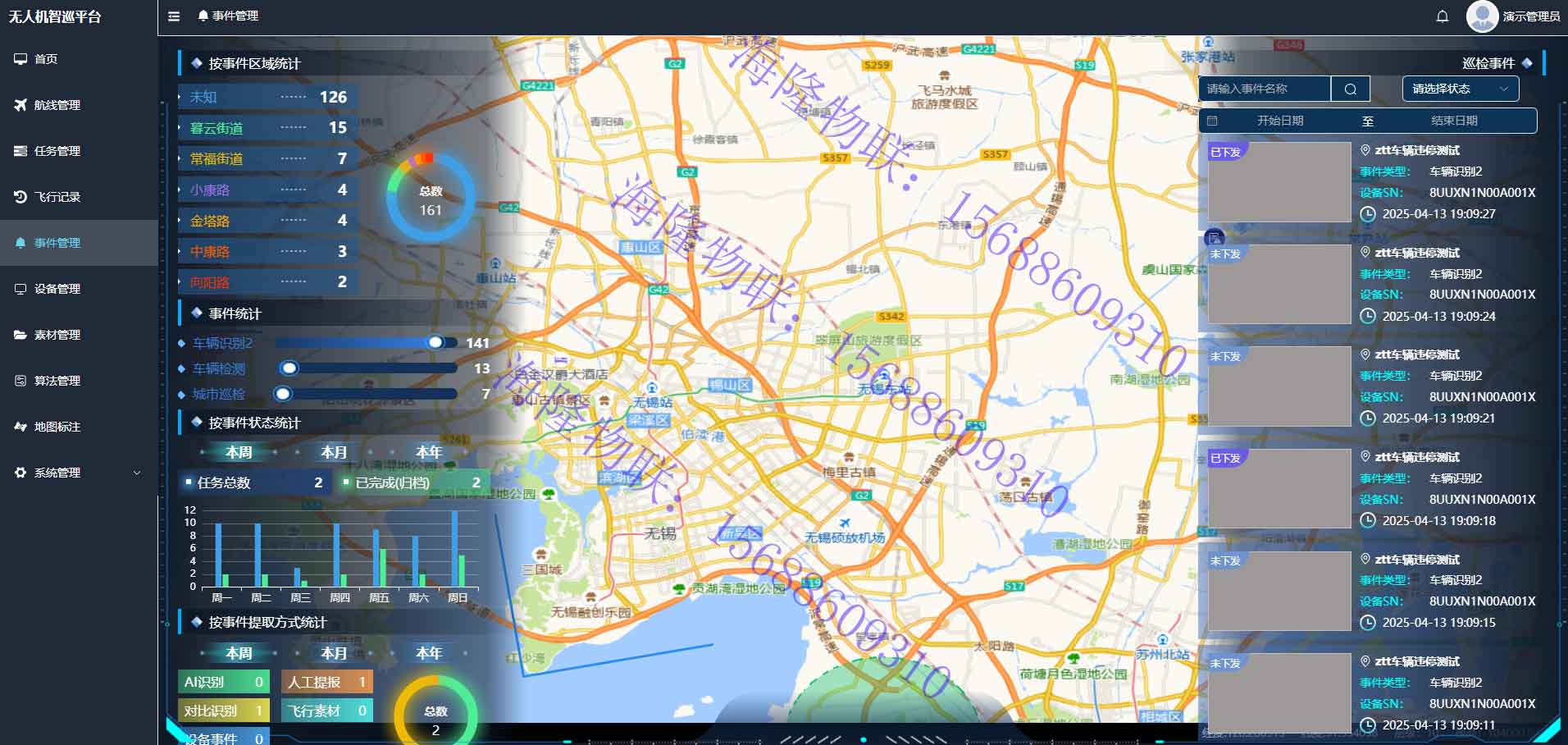This screenshot has height=745, width=1568.
Task: Click the 车辆识别2 slider handle
Action: [435, 342]
